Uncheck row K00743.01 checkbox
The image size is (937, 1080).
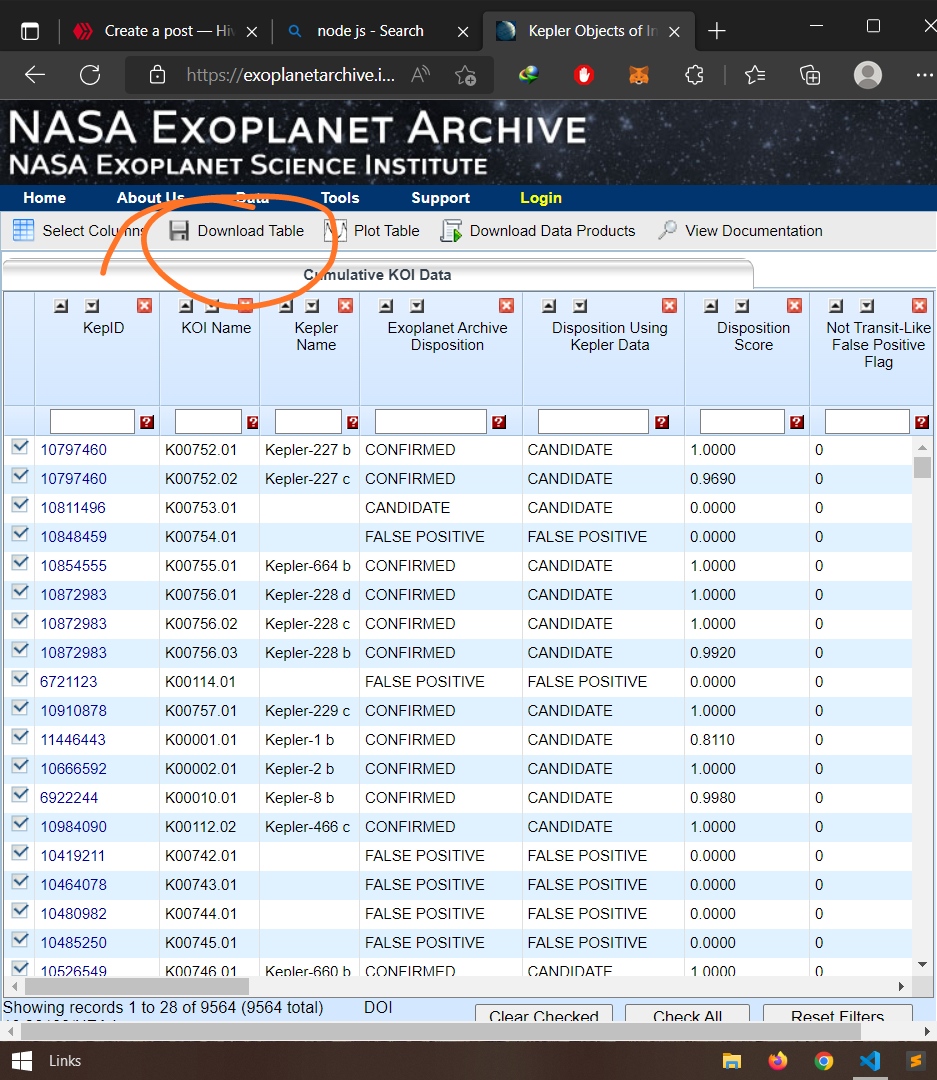[20, 882]
